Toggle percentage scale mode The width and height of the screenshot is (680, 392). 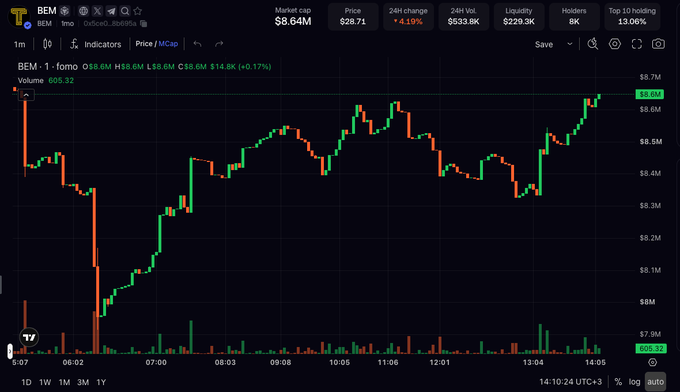618,382
